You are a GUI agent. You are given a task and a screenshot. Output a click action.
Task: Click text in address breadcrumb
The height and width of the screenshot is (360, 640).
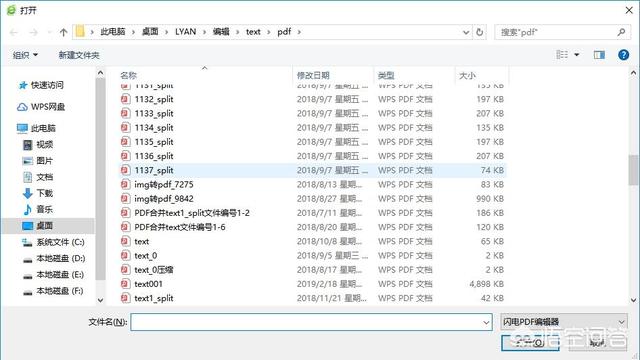coord(253,32)
